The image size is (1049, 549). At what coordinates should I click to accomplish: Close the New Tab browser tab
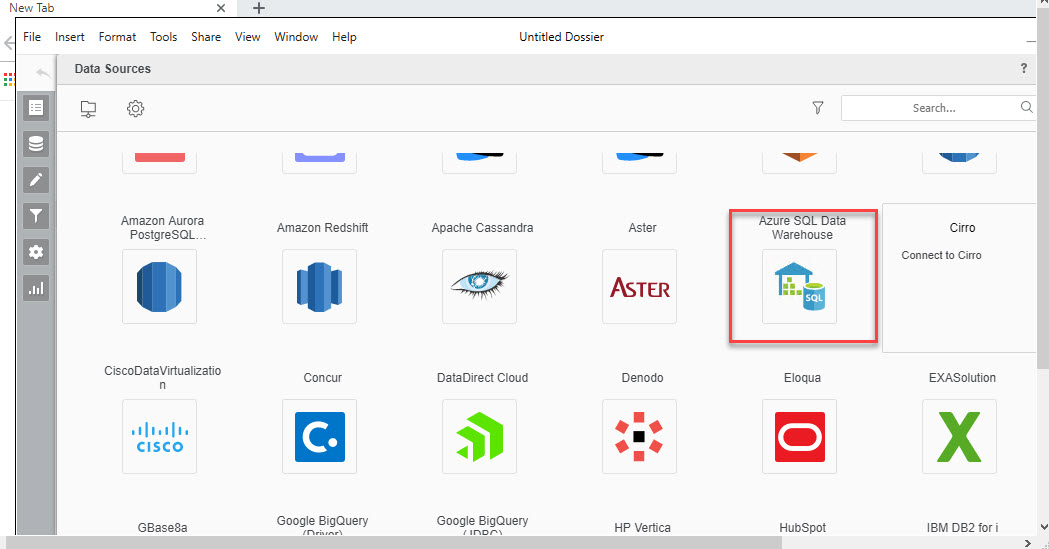click(221, 8)
